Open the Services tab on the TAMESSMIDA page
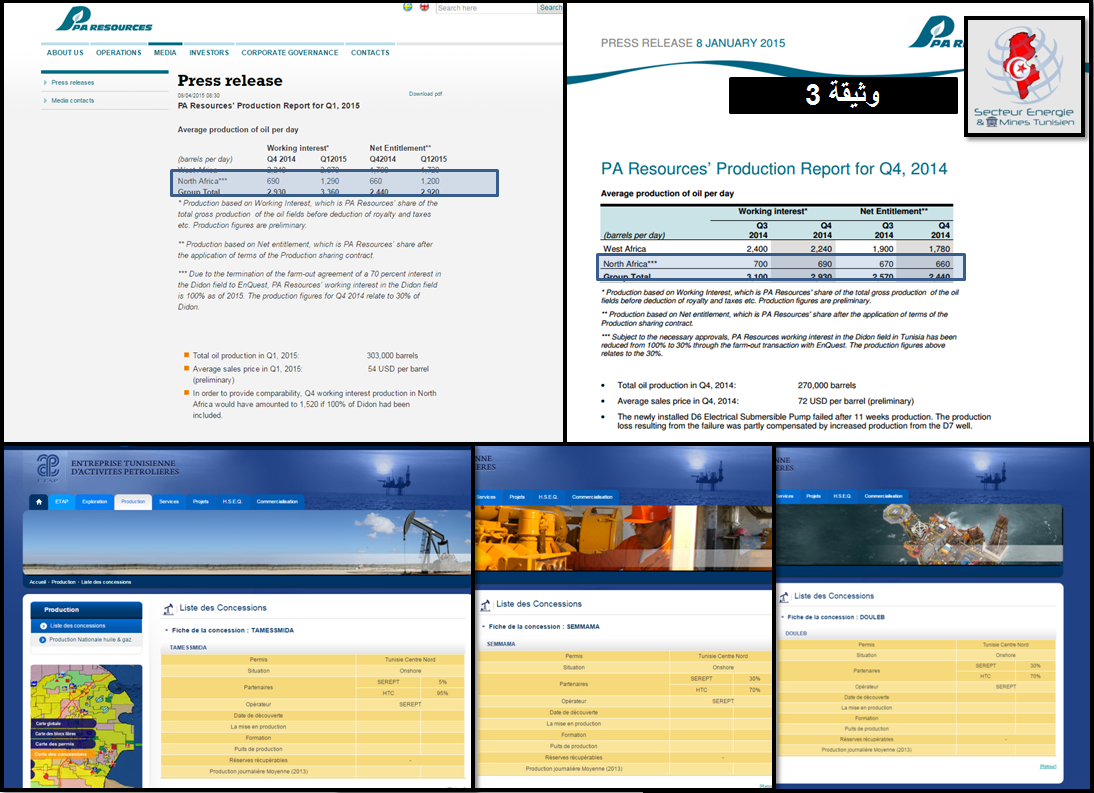 click(169, 501)
